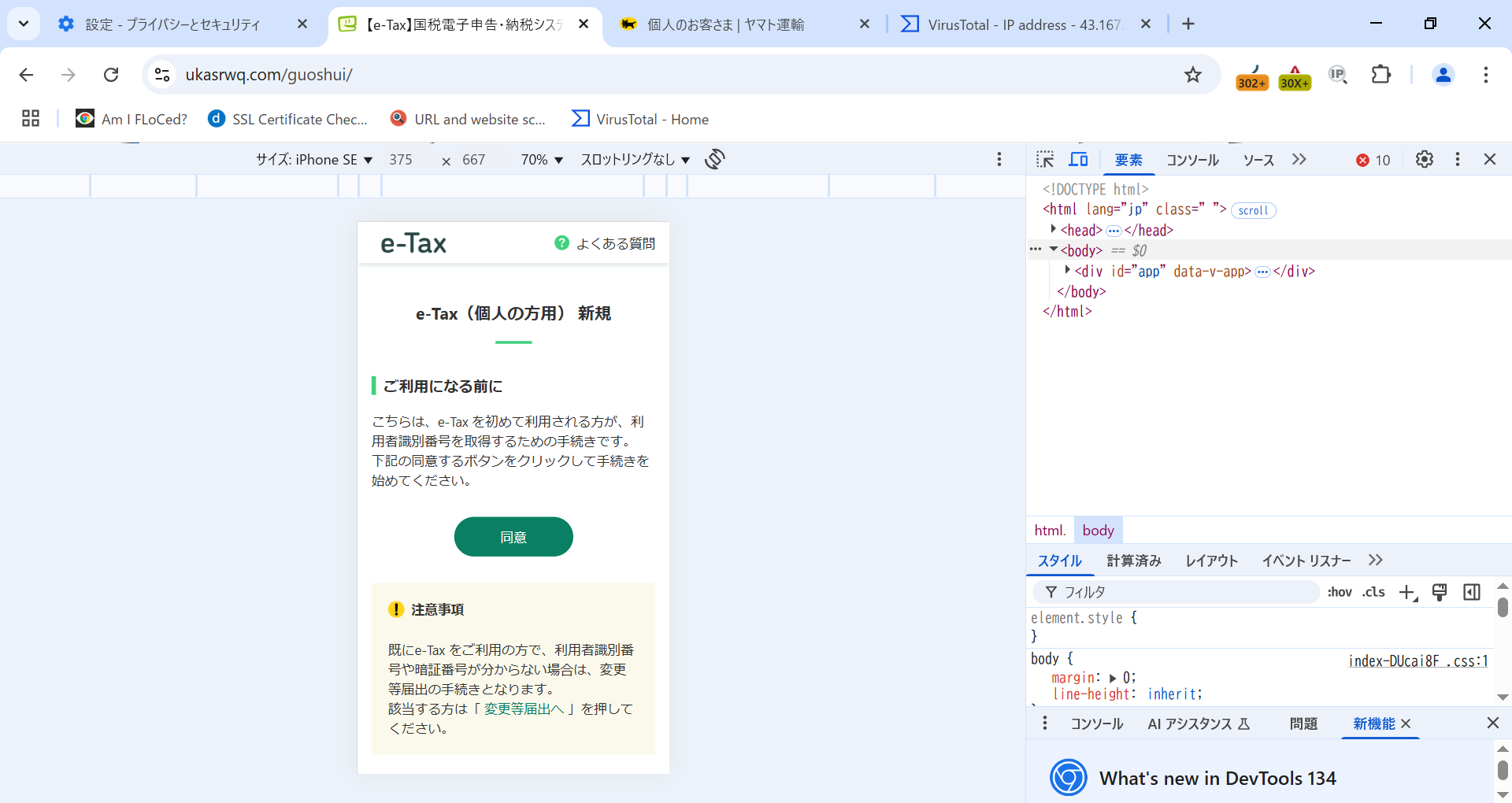Open the Chrome profile avatar
This screenshot has height=803, width=1512.
1443,75
